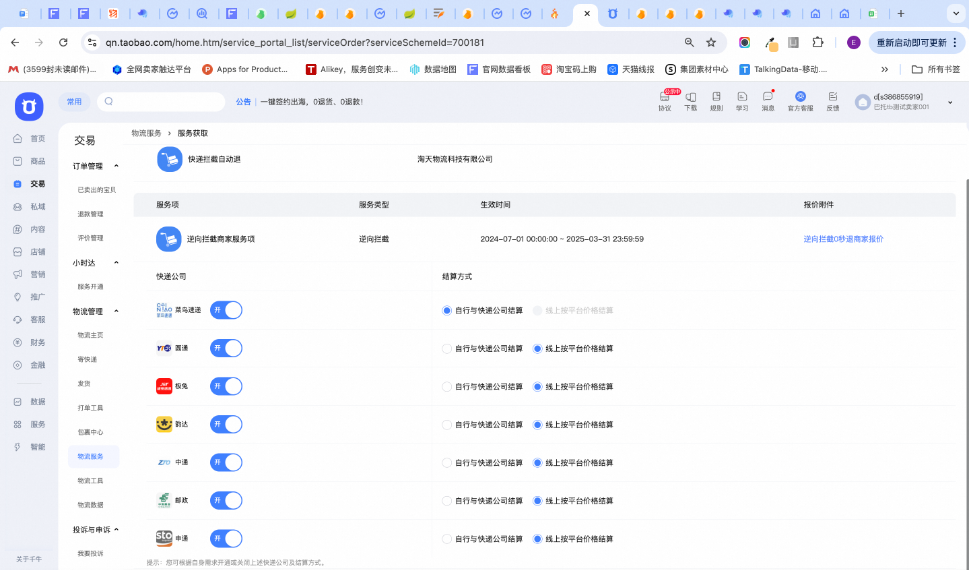Collapse the 小时达 menu section

(116, 263)
